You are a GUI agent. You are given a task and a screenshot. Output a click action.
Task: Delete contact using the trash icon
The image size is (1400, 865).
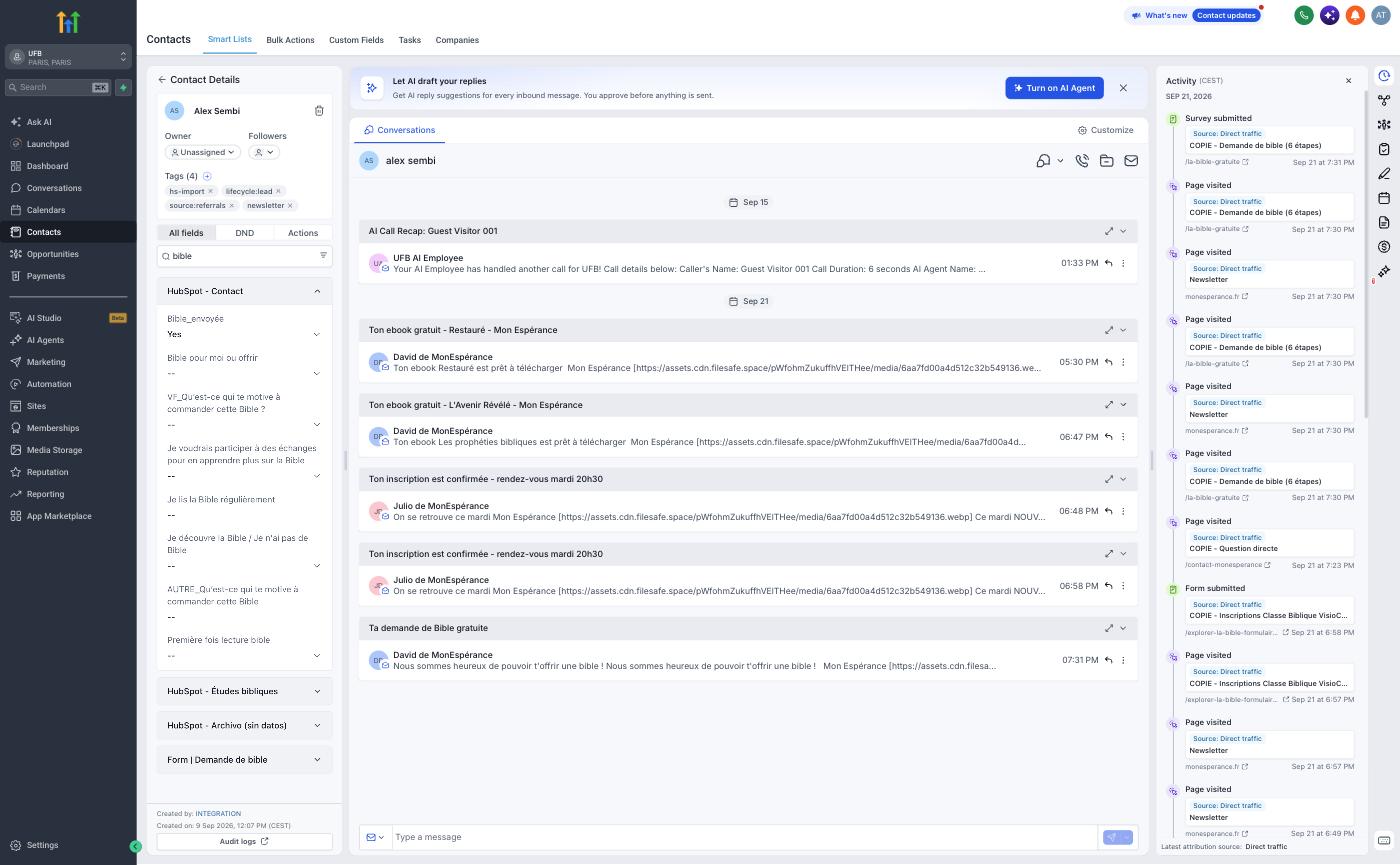click(319, 111)
